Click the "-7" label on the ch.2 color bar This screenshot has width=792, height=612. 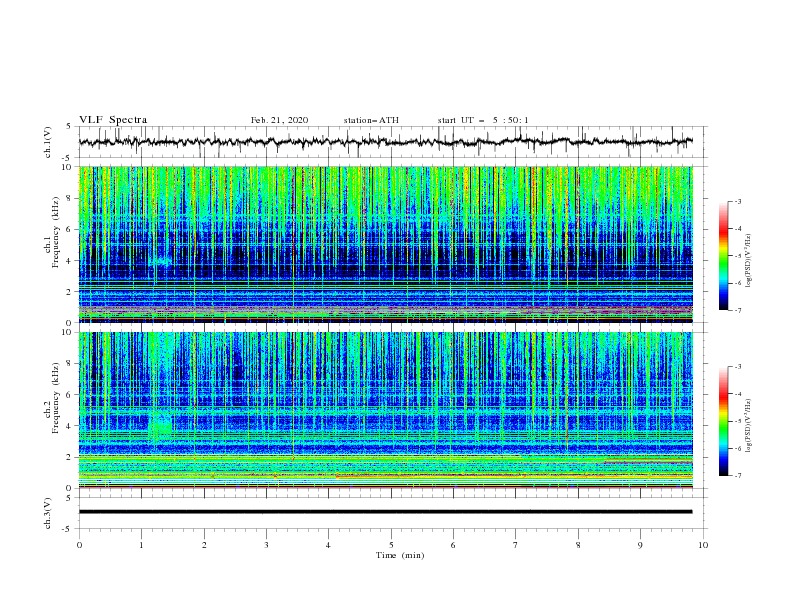coord(737,475)
